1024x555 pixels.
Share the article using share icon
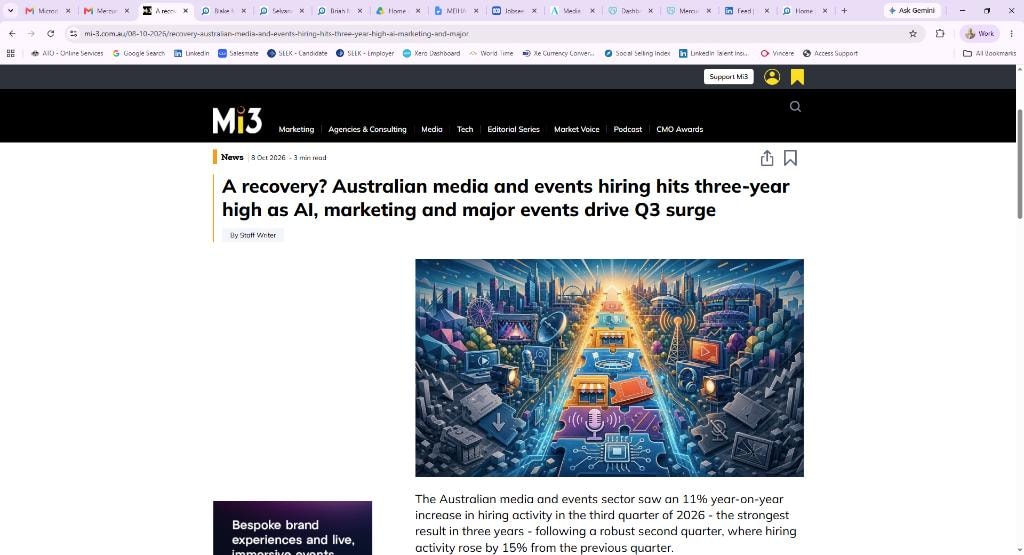point(767,158)
